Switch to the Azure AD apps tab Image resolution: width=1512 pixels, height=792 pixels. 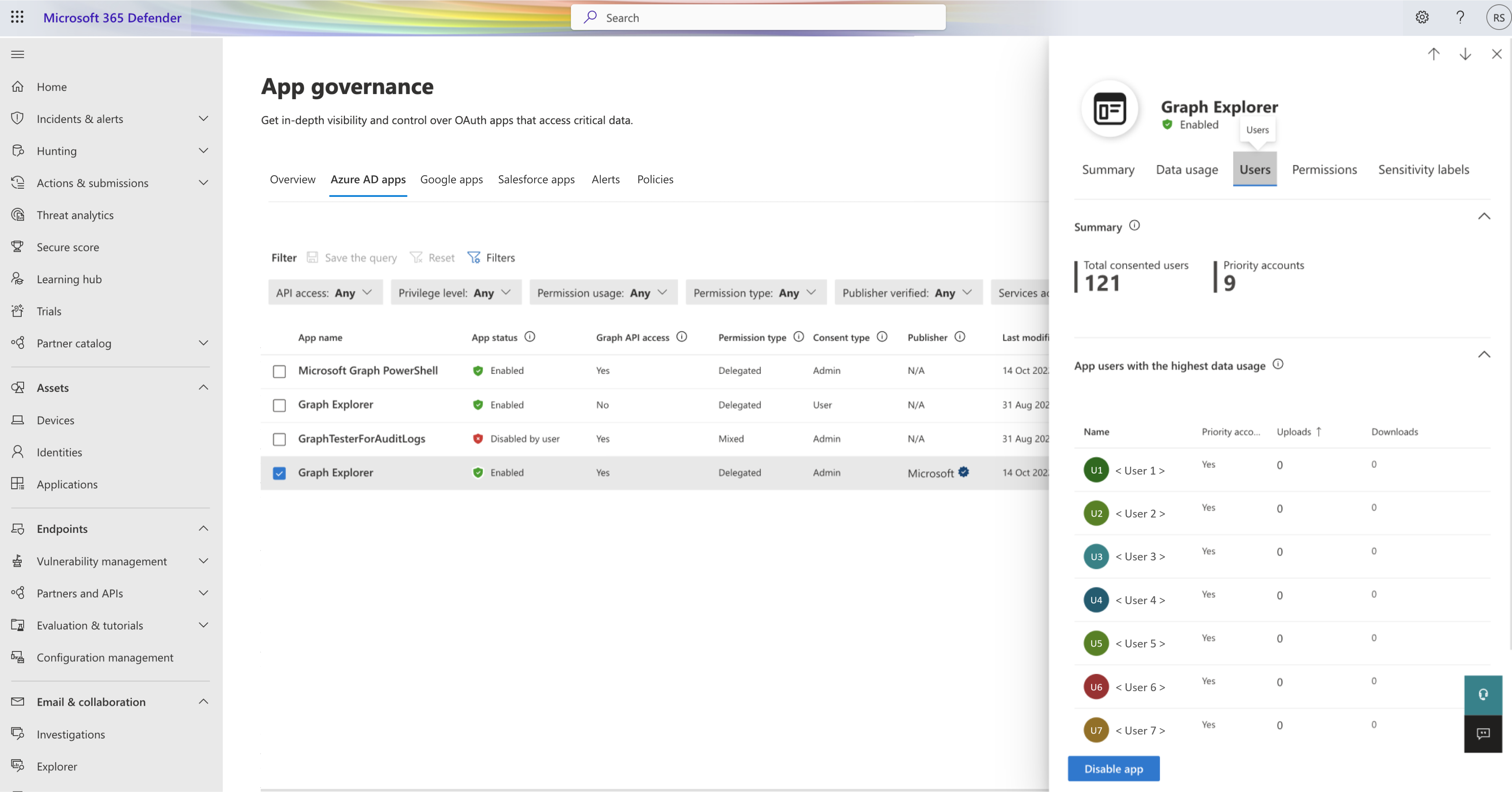pos(368,178)
